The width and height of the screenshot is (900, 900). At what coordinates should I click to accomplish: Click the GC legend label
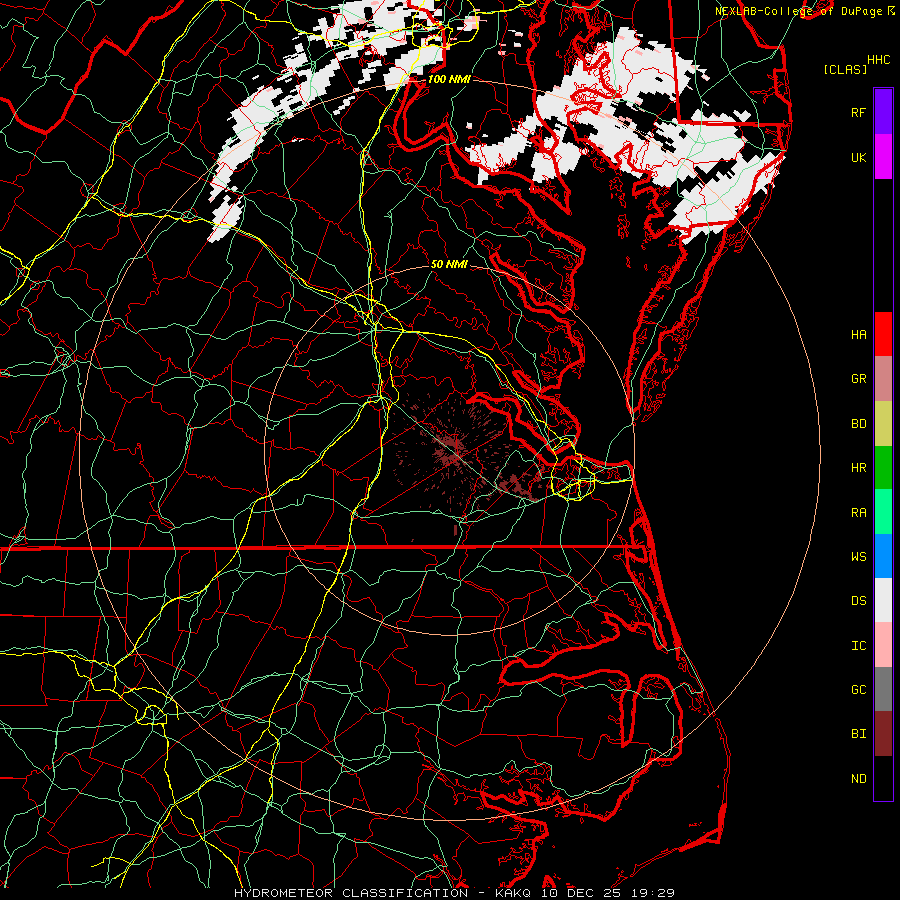[859, 690]
